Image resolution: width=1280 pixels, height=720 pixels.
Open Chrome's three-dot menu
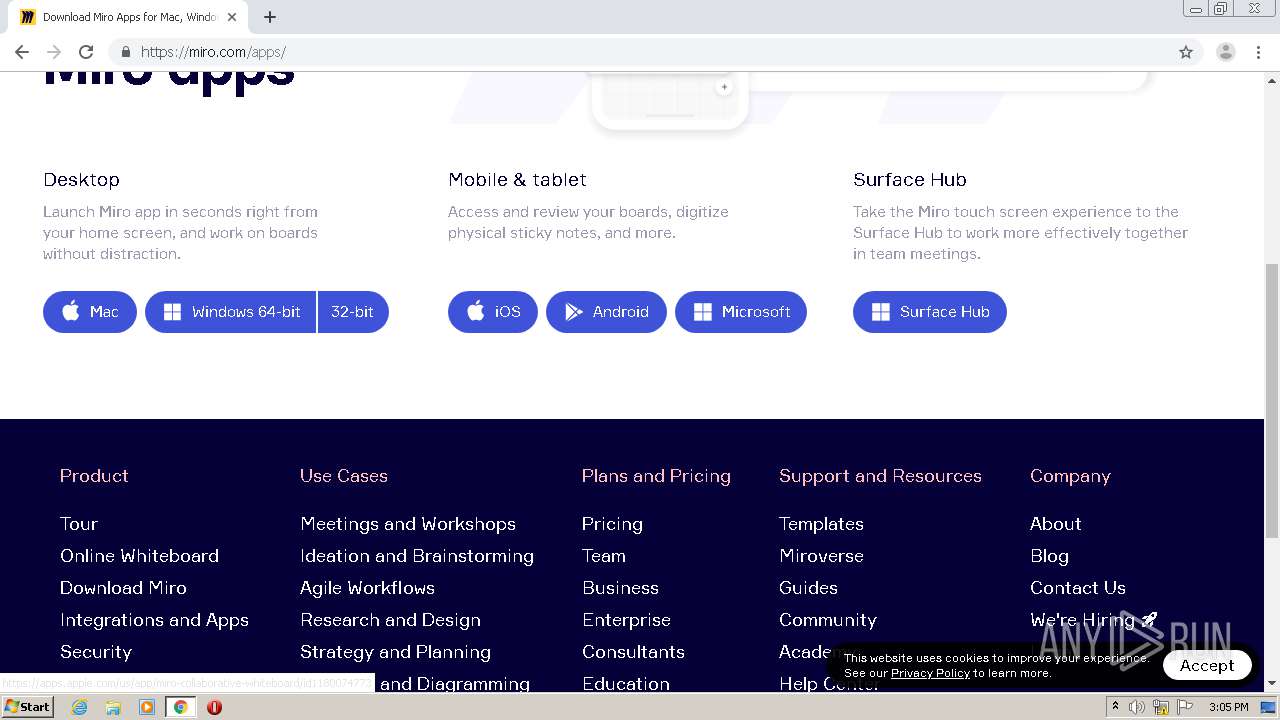pos(1259,52)
